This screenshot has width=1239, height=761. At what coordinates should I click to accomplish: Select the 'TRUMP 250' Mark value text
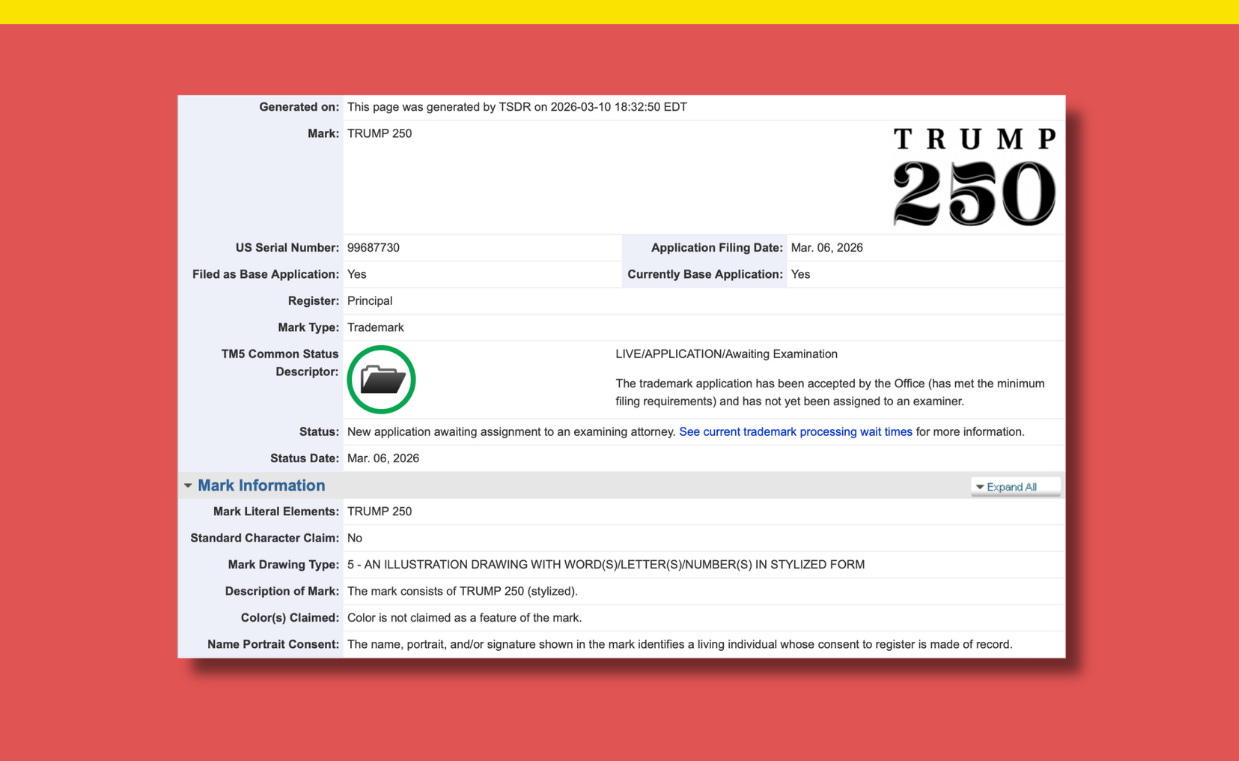point(379,134)
